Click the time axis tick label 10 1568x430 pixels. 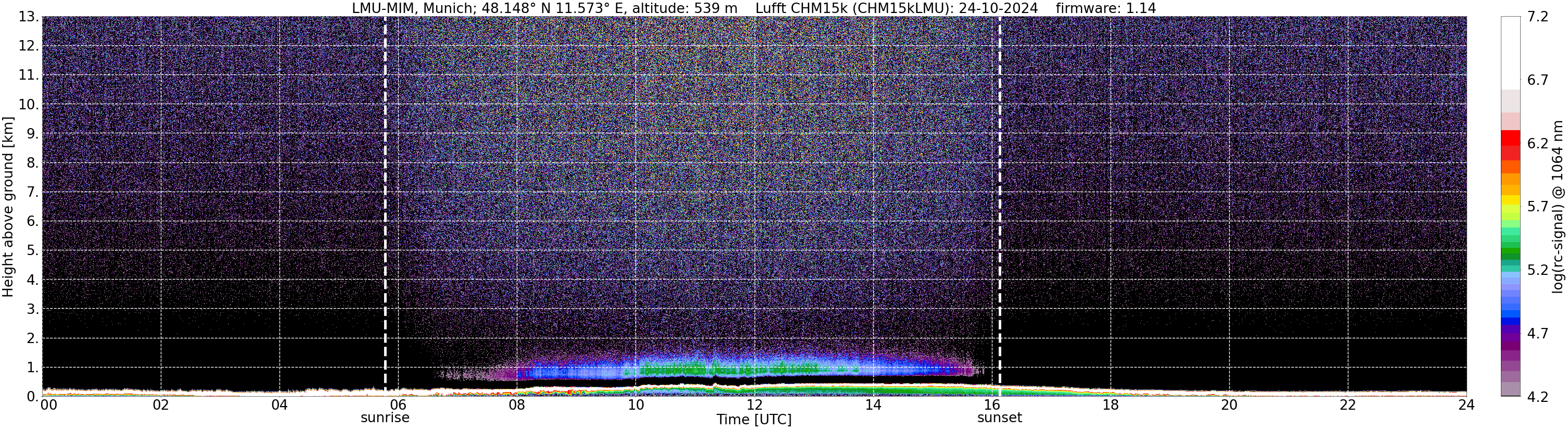(x=635, y=405)
